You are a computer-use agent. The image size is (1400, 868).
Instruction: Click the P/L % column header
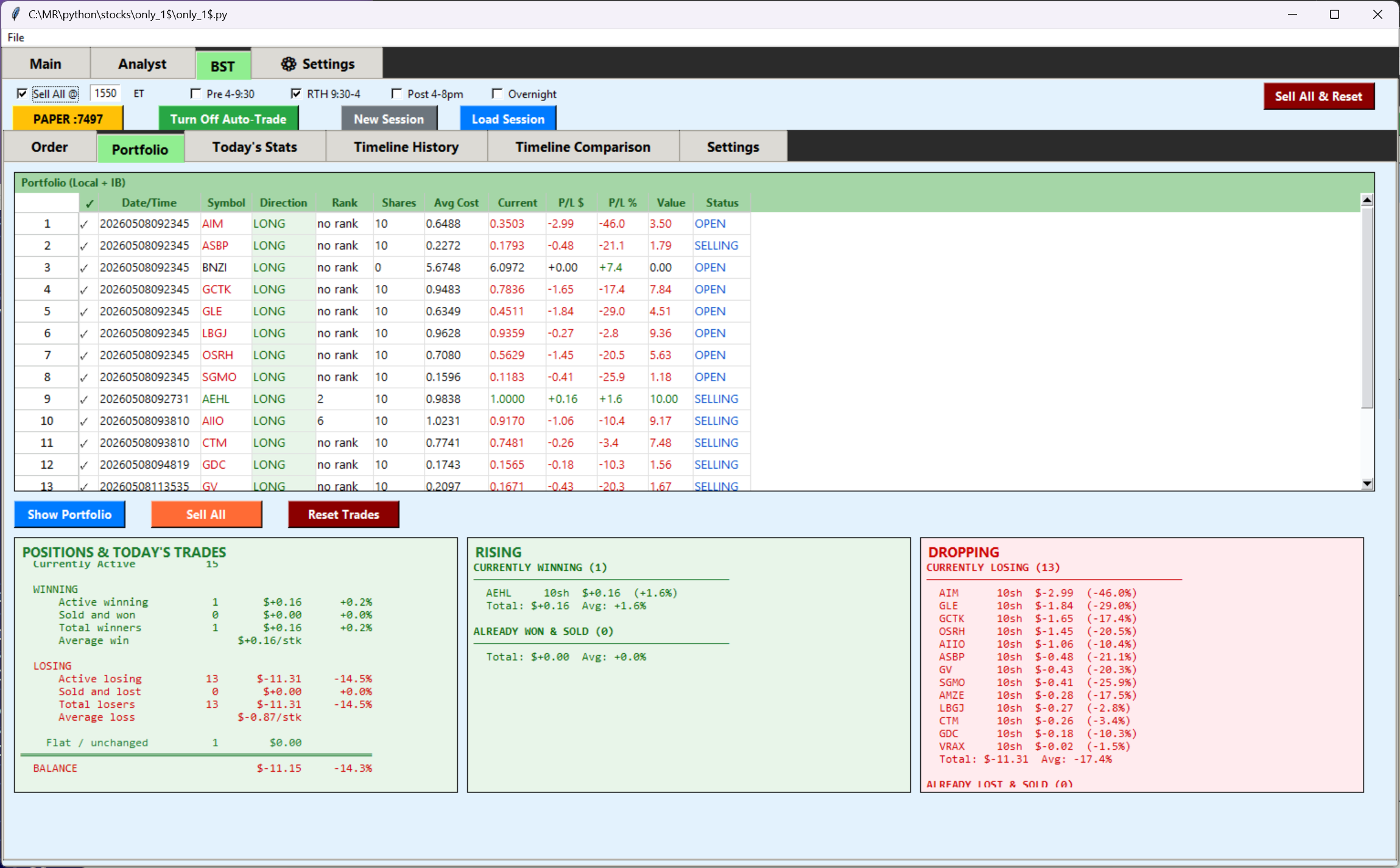click(x=622, y=203)
